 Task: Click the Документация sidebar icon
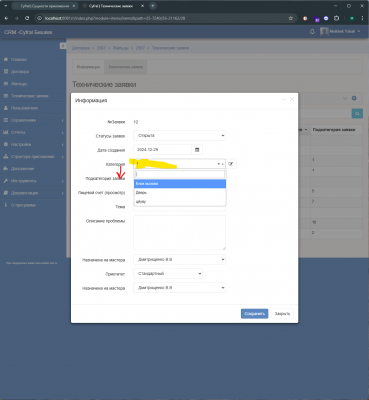click(x=6, y=193)
